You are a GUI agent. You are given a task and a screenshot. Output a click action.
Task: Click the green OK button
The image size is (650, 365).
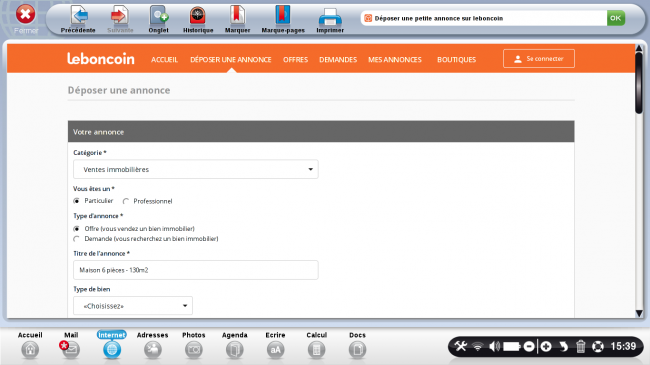pos(616,18)
